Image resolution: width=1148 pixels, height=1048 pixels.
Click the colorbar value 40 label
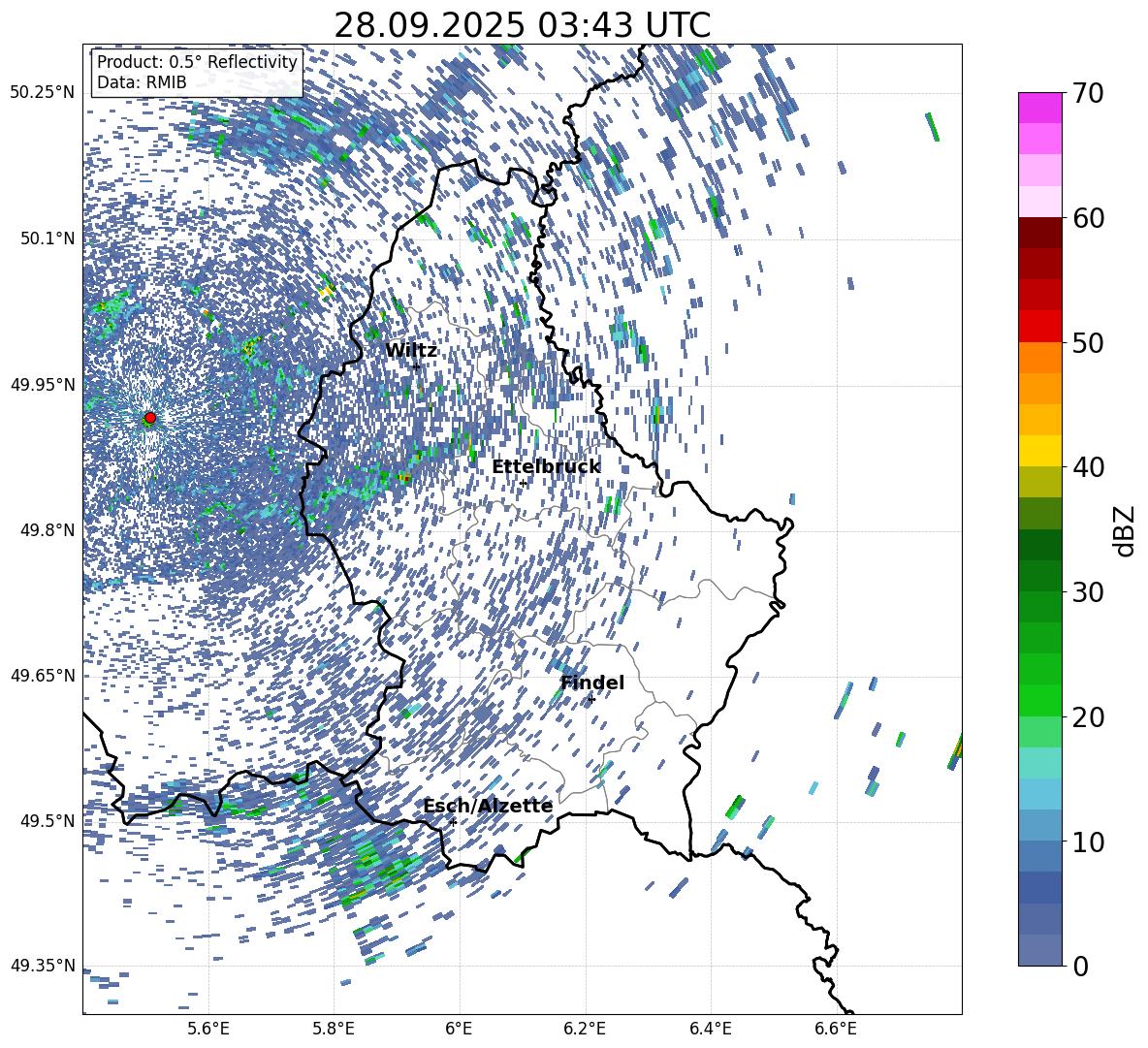[1088, 467]
